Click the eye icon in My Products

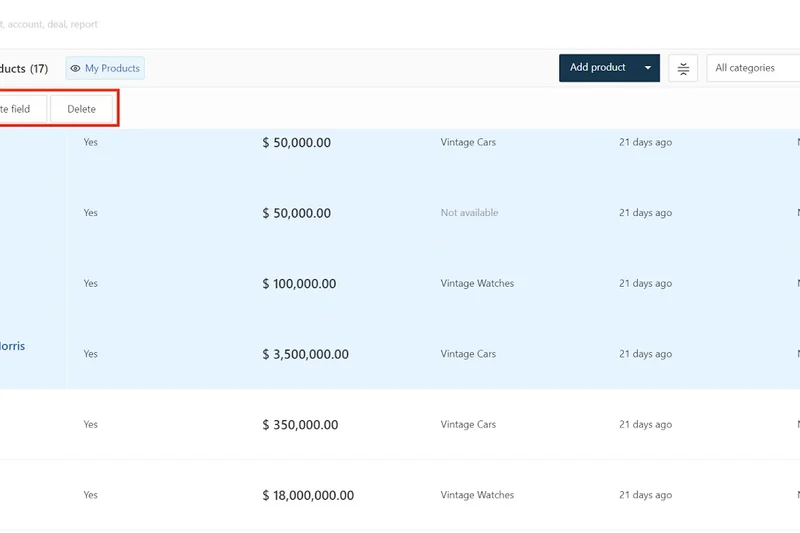tap(76, 69)
